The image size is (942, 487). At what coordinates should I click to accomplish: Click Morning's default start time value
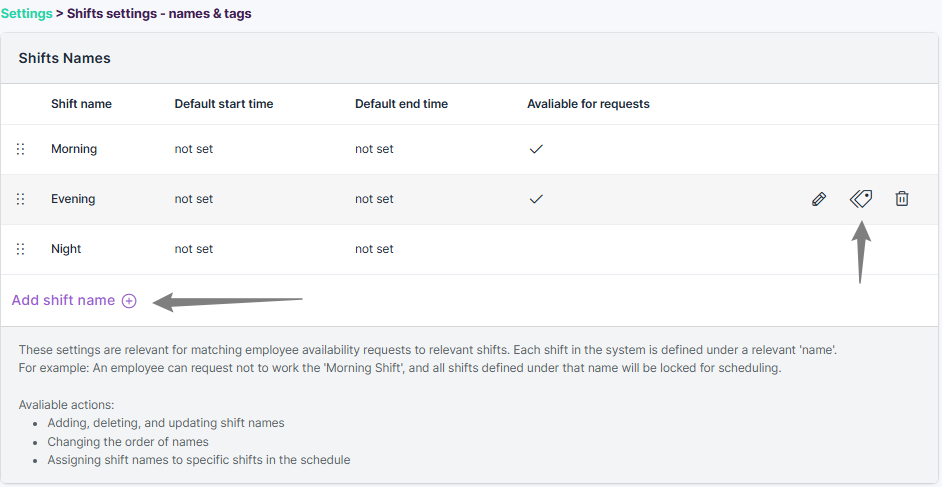194,149
